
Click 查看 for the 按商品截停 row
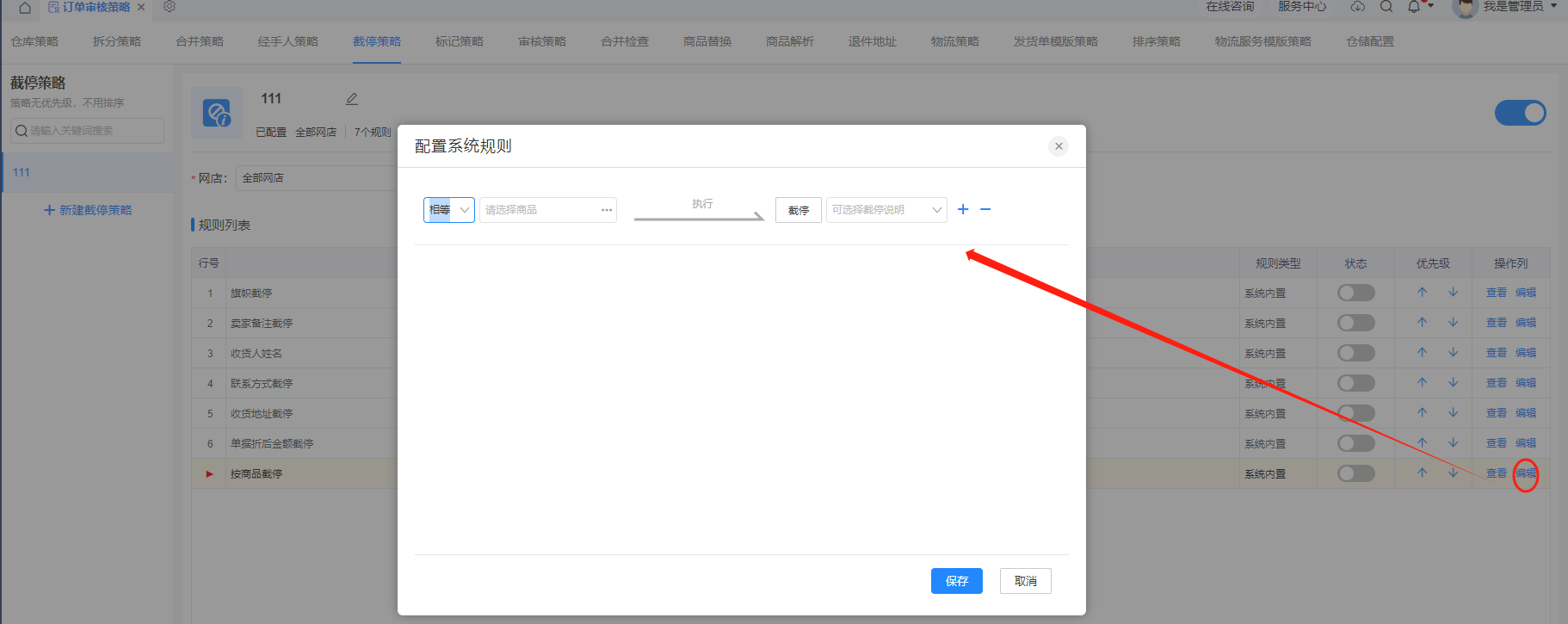(1497, 473)
